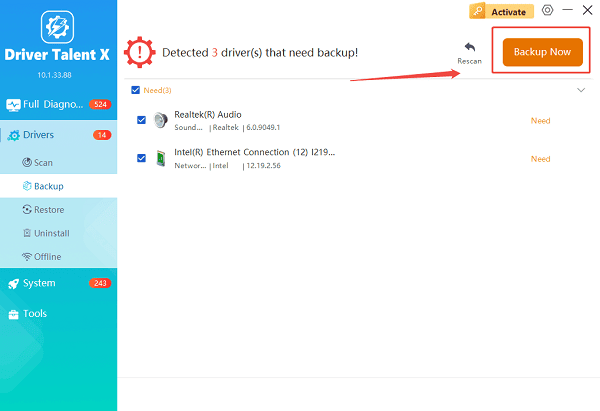Collapse the Need(3) group chevron
Screen dimensions: 600x411
click(x=581, y=90)
